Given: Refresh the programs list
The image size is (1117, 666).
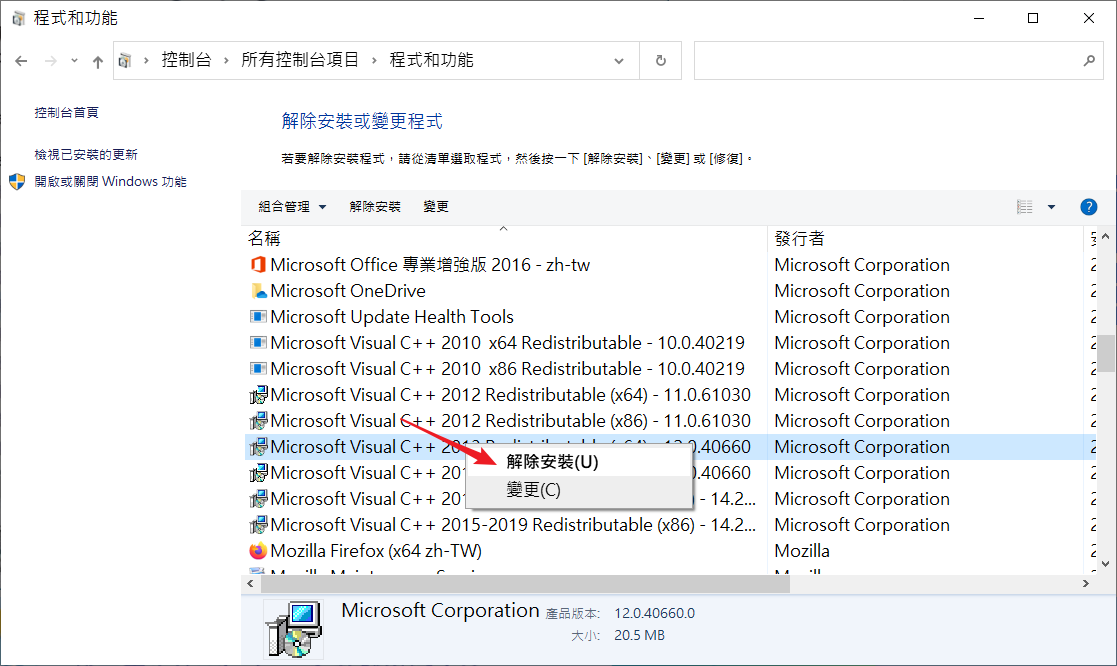Looking at the screenshot, I should click(660, 61).
